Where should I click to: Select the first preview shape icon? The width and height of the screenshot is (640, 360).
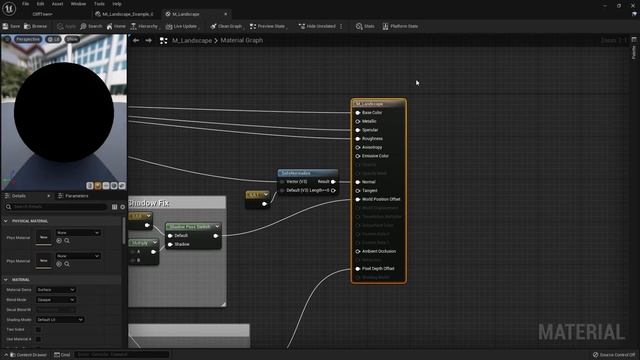point(90,186)
